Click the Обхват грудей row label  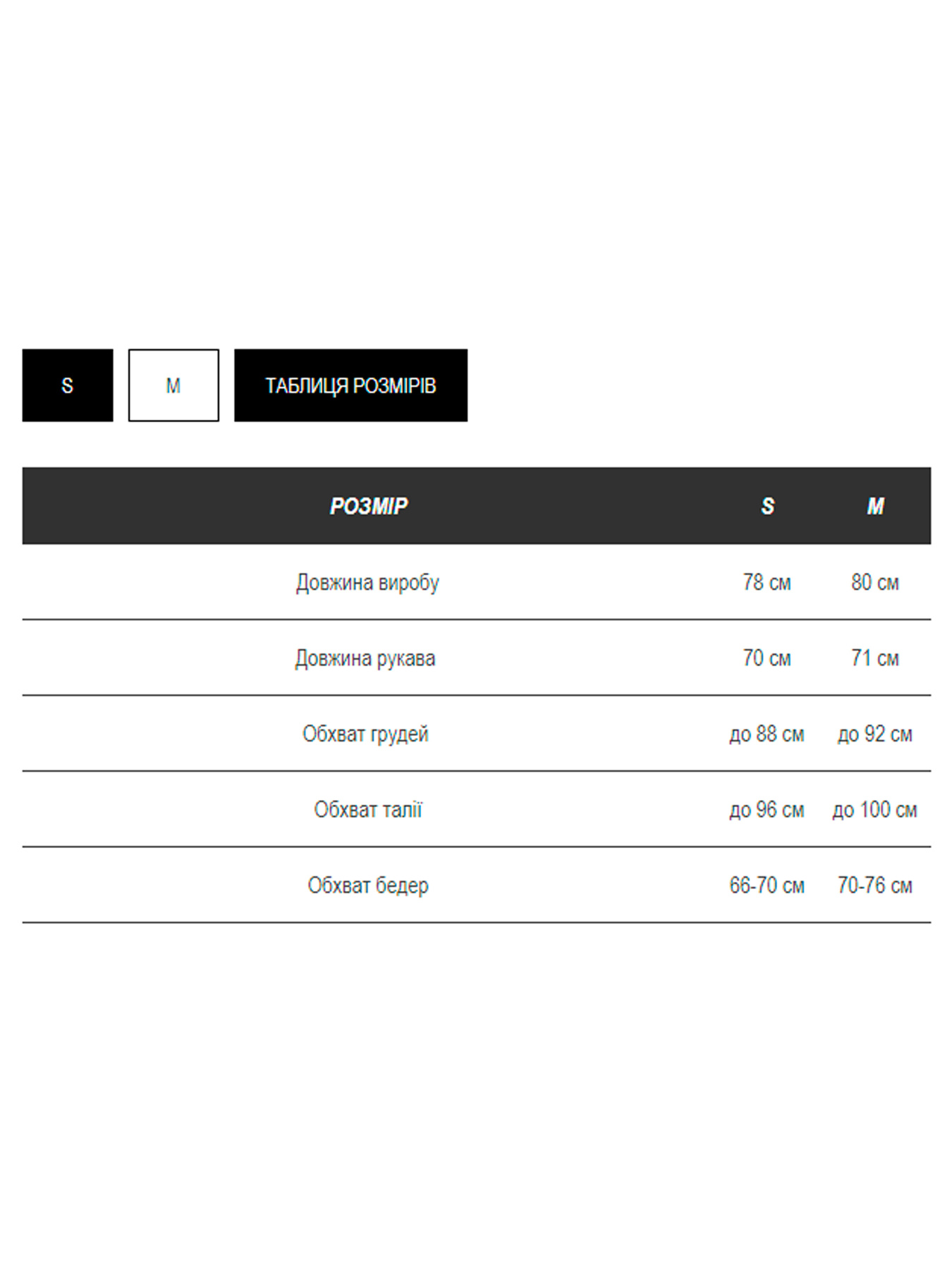[x=365, y=734]
